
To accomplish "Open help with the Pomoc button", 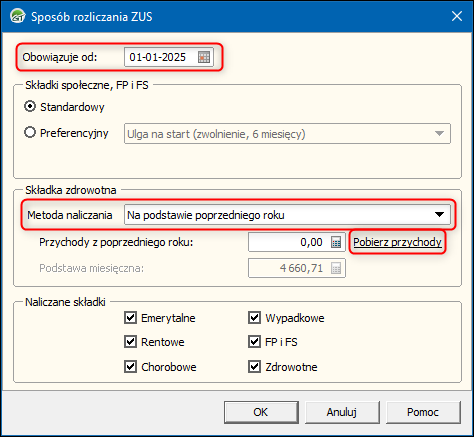I will pos(423,412).
